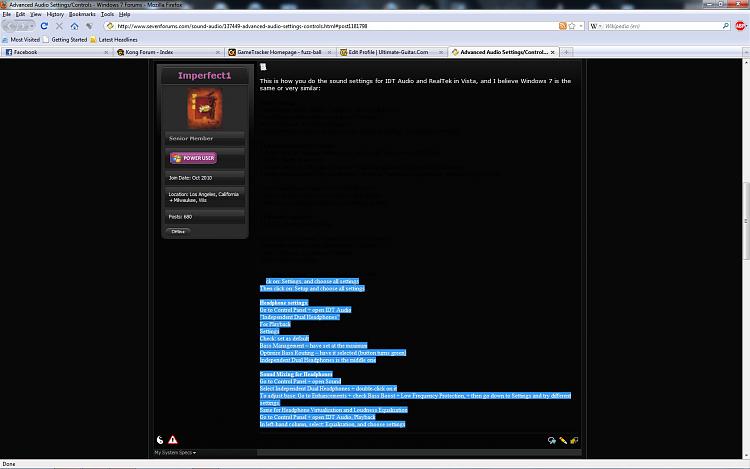Close the Facebook tab

[106, 52]
